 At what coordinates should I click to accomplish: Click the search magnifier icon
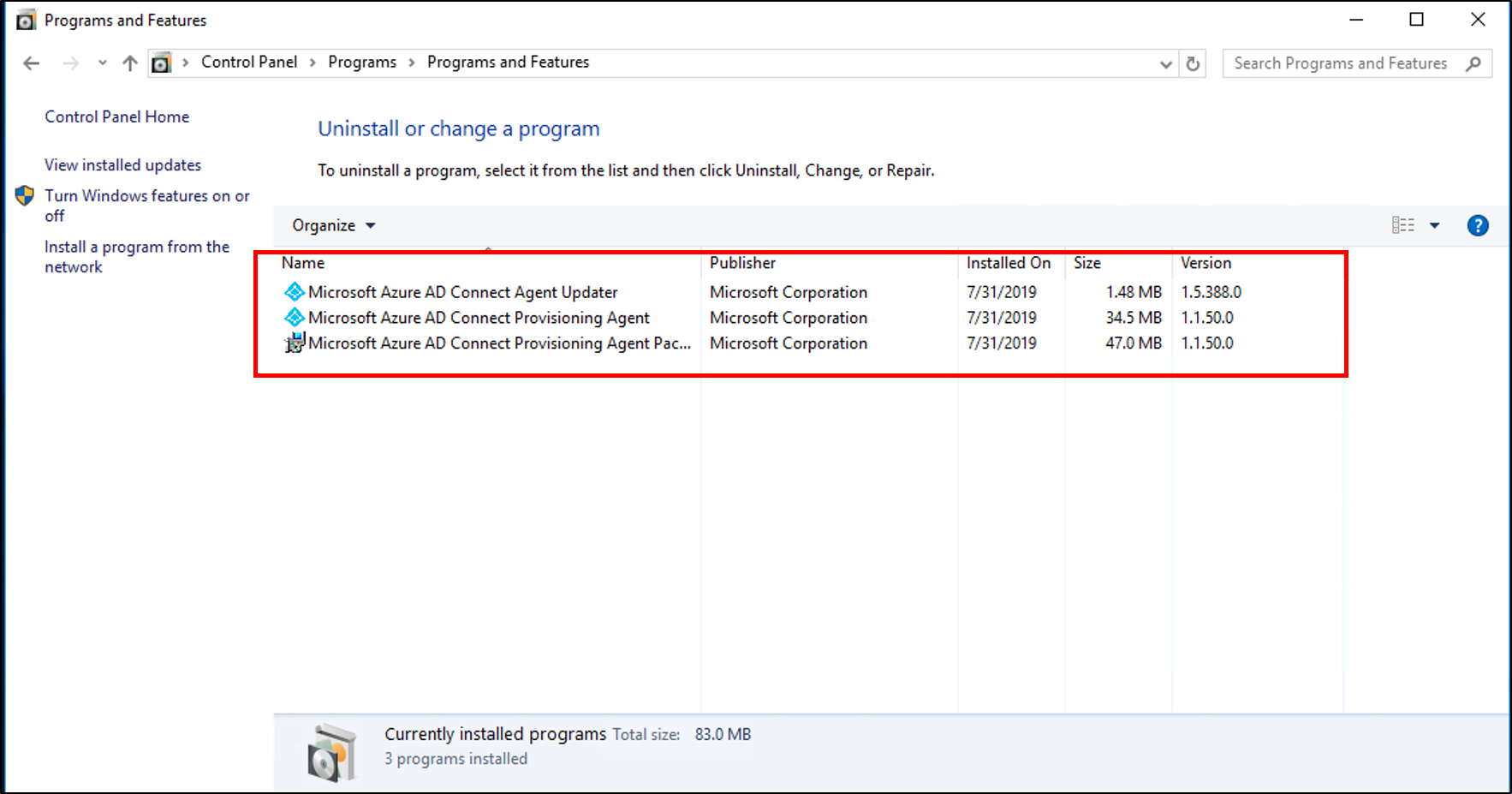1473,63
